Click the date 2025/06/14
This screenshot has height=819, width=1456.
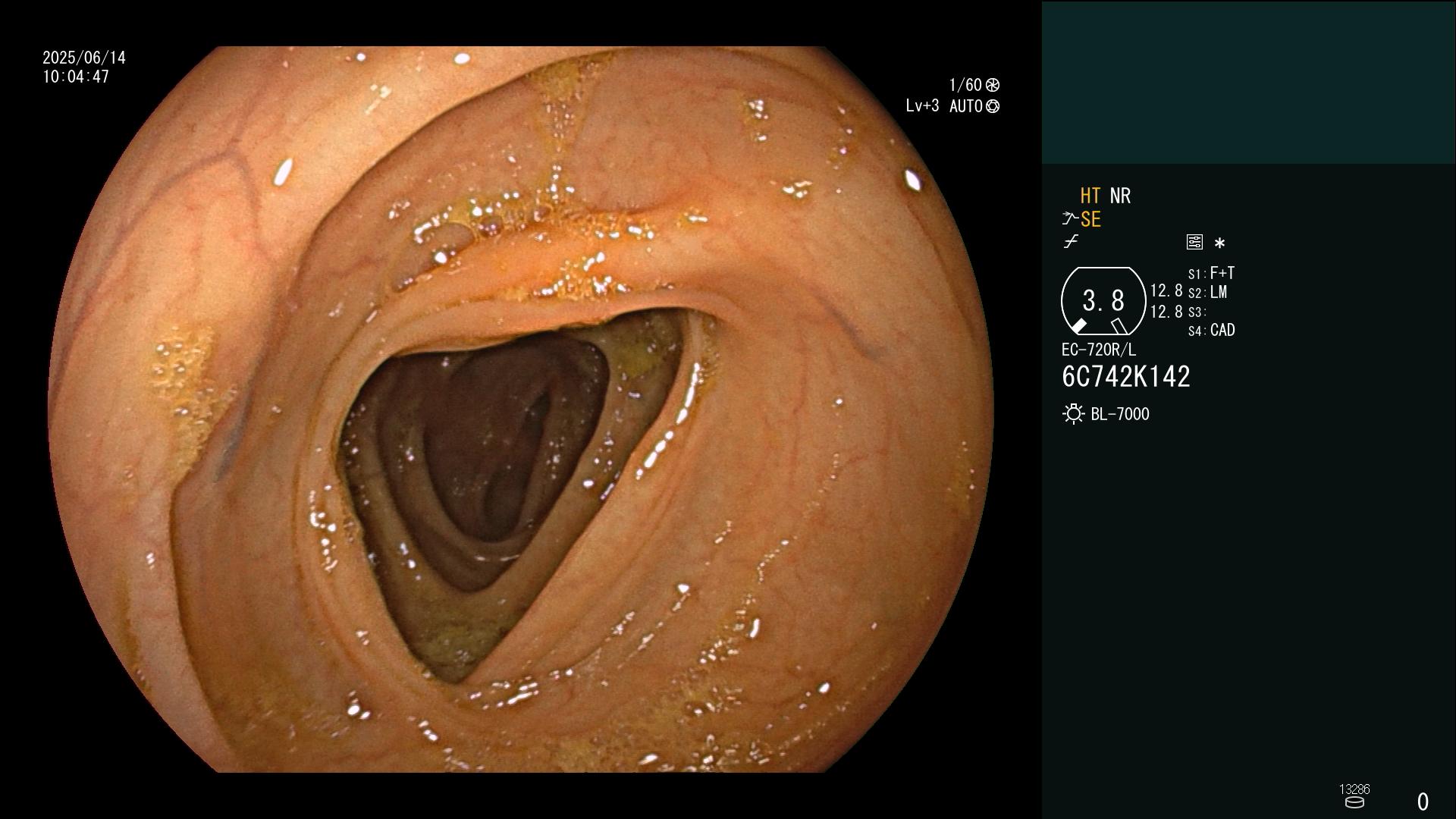[84, 58]
